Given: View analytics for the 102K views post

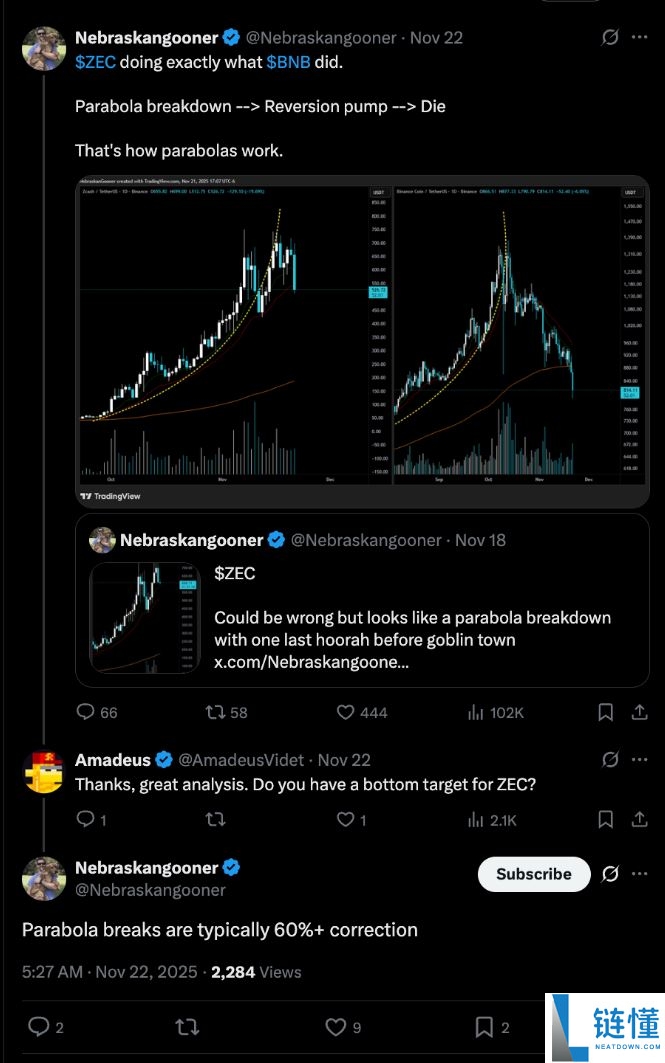Looking at the screenshot, I should [476, 712].
